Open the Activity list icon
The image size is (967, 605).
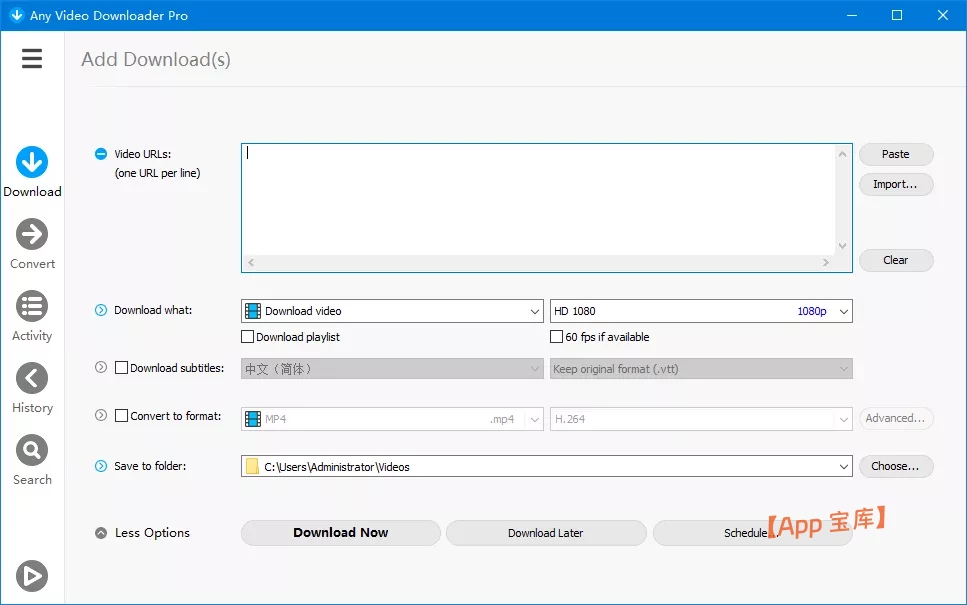pyautogui.click(x=32, y=307)
